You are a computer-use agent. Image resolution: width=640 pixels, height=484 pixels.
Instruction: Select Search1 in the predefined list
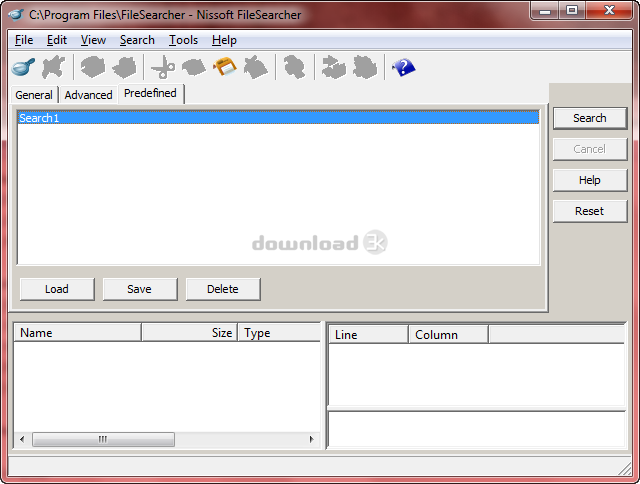click(279, 118)
